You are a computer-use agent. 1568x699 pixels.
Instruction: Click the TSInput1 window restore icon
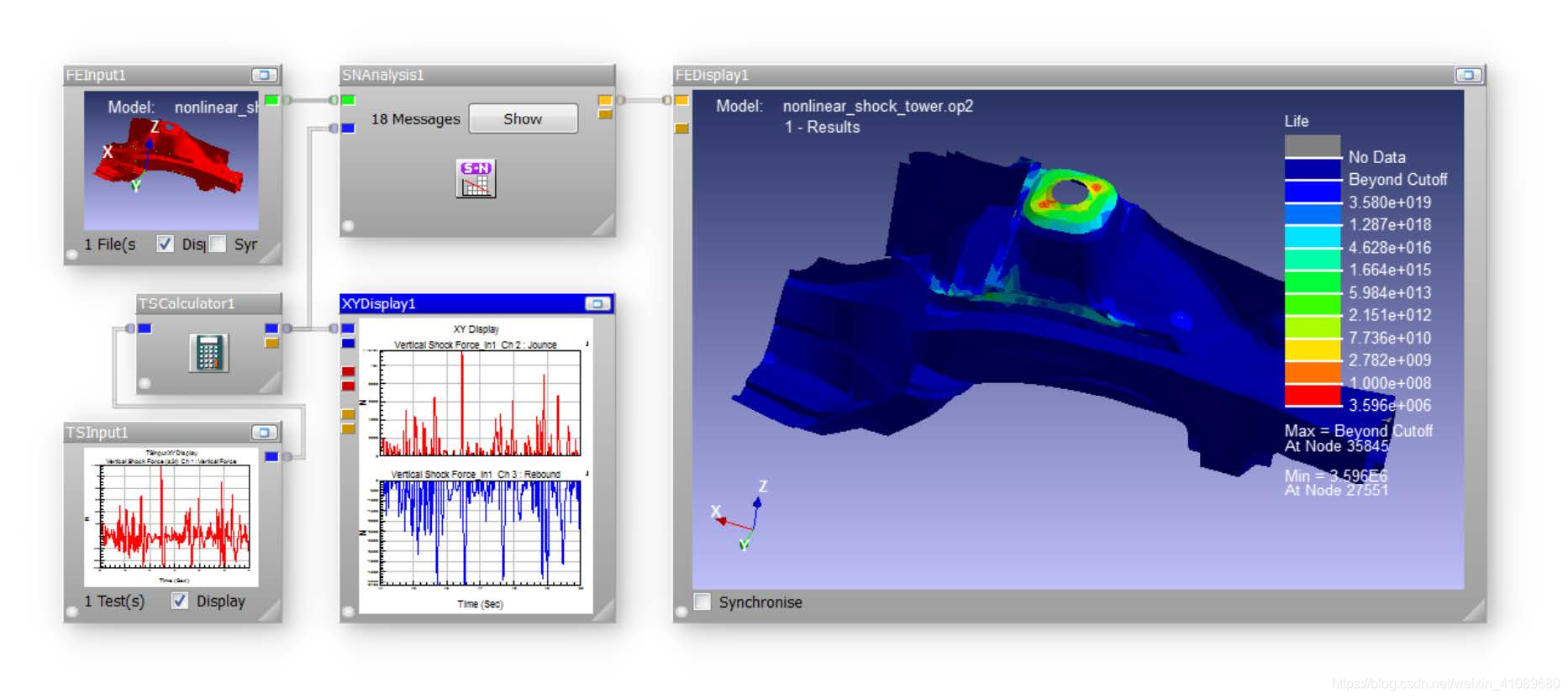tap(264, 432)
